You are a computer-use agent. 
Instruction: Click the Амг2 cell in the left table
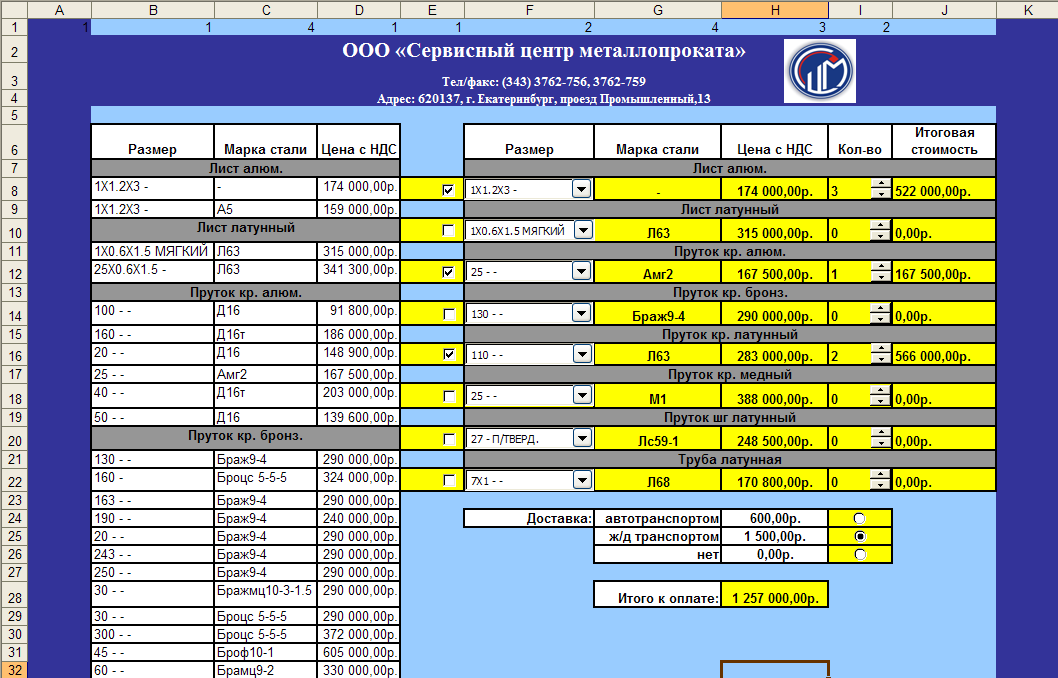265,374
